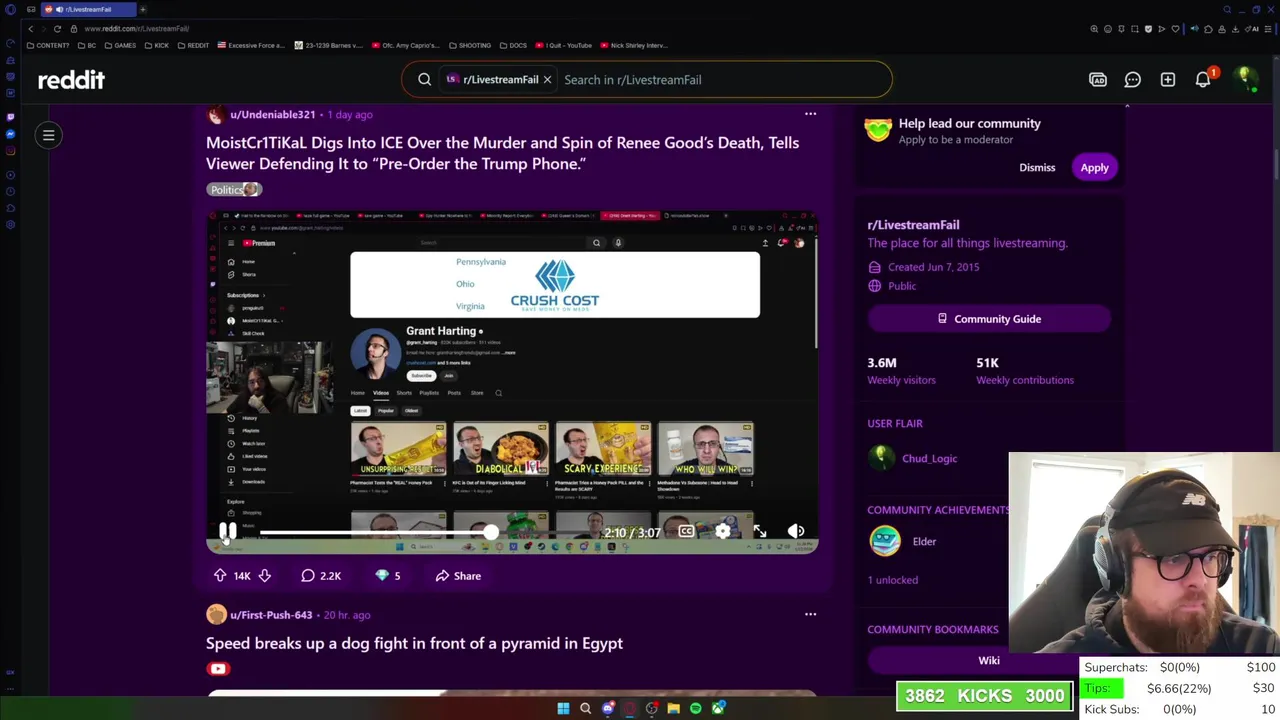Open browser AI assistant button

(1254, 29)
